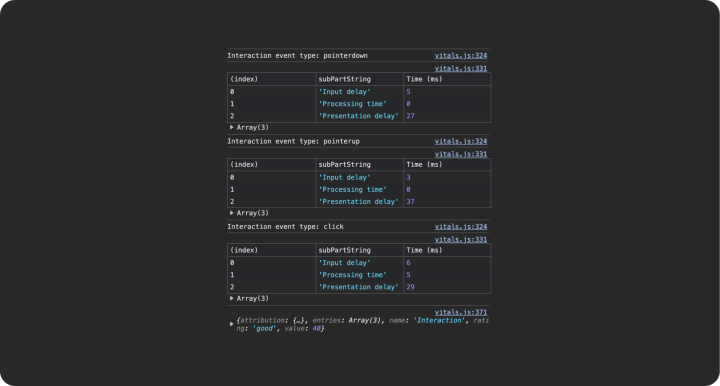Select 'Interaction event type: click' log message
The height and width of the screenshot is (386, 720).
click(285, 227)
